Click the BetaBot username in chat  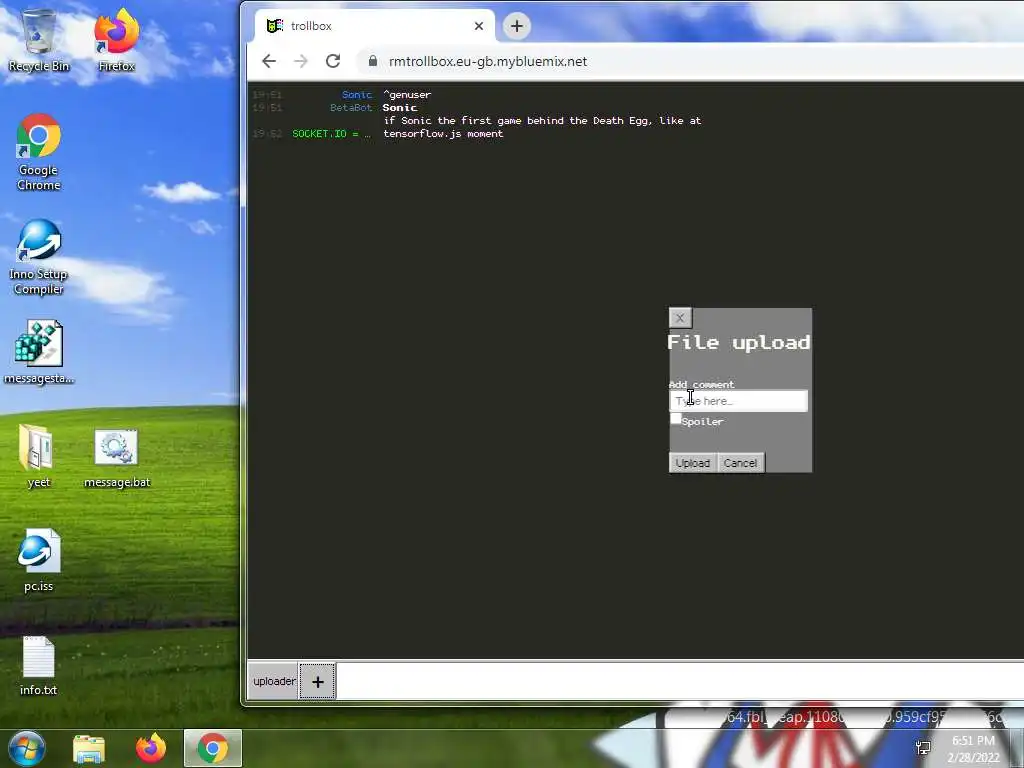point(351,108)
